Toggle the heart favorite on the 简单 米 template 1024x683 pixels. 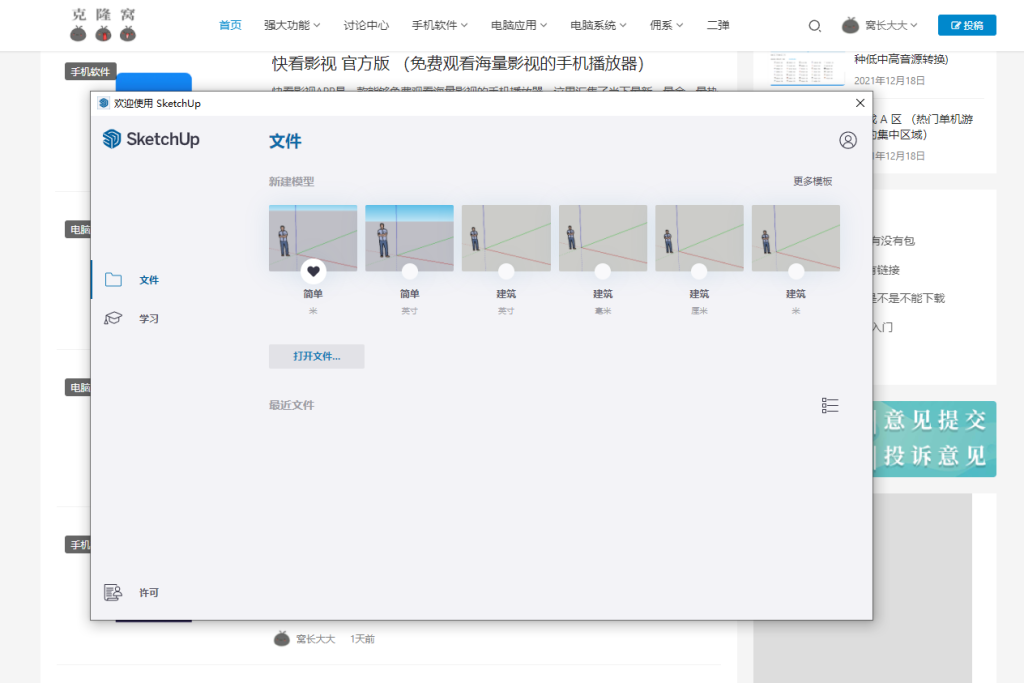[313, 271]
